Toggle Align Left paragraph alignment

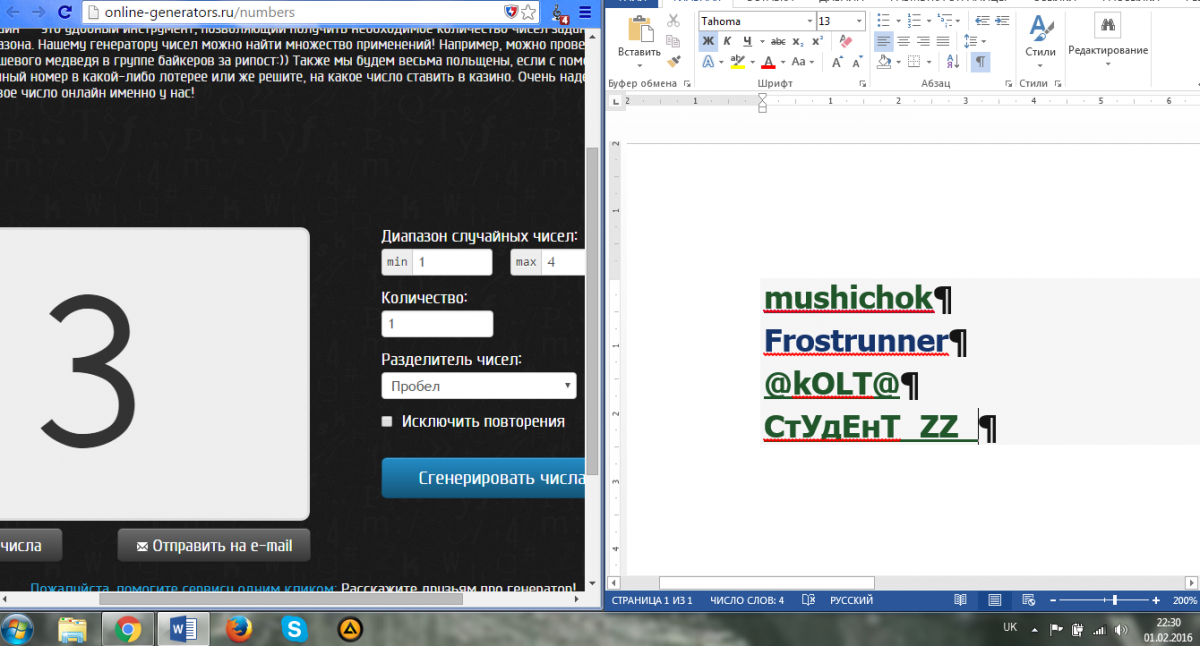point(883,41)
